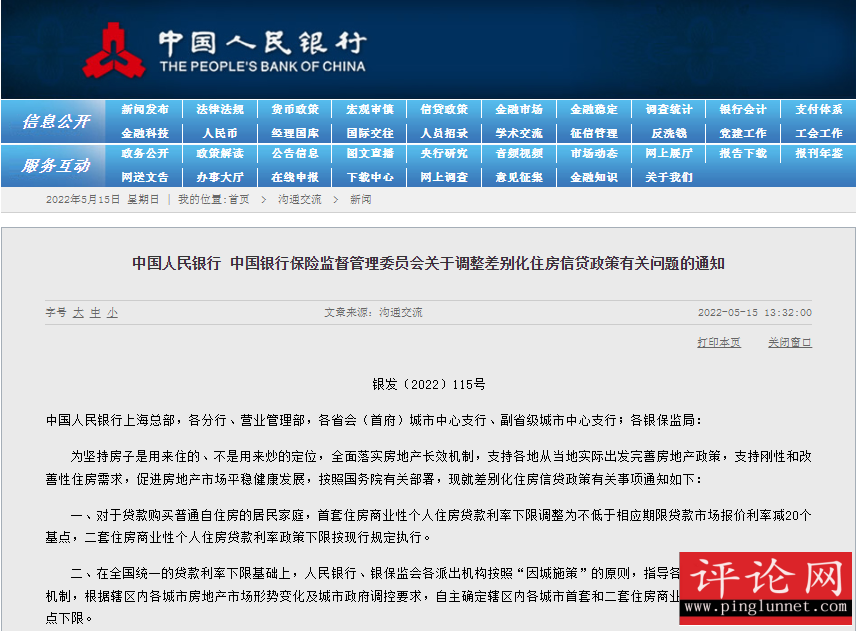Click 金融知识 in service menu
This screenshot has width=857, height=631.
coord(594,178)
